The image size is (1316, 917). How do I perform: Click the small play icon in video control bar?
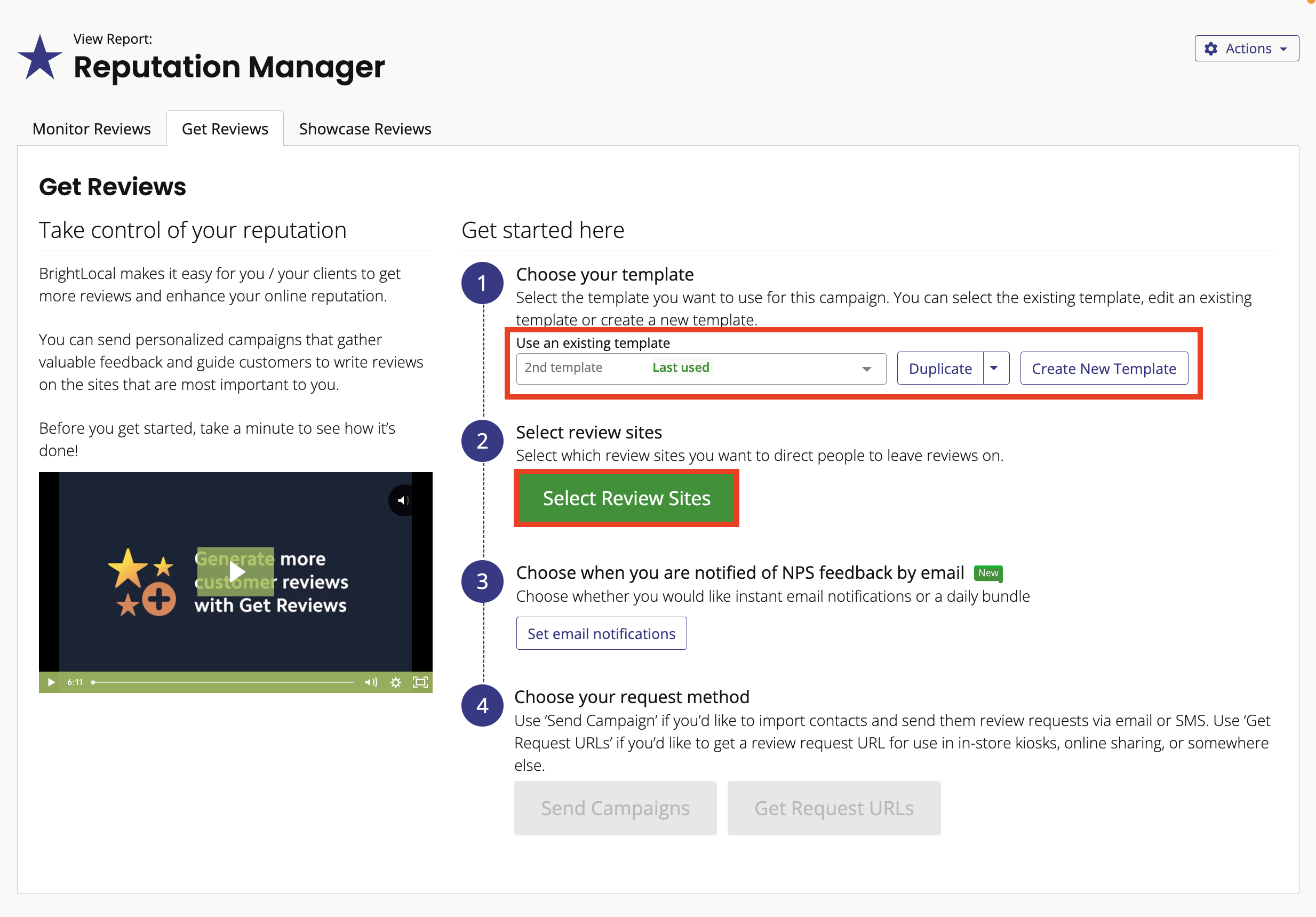tap(51, 682)
